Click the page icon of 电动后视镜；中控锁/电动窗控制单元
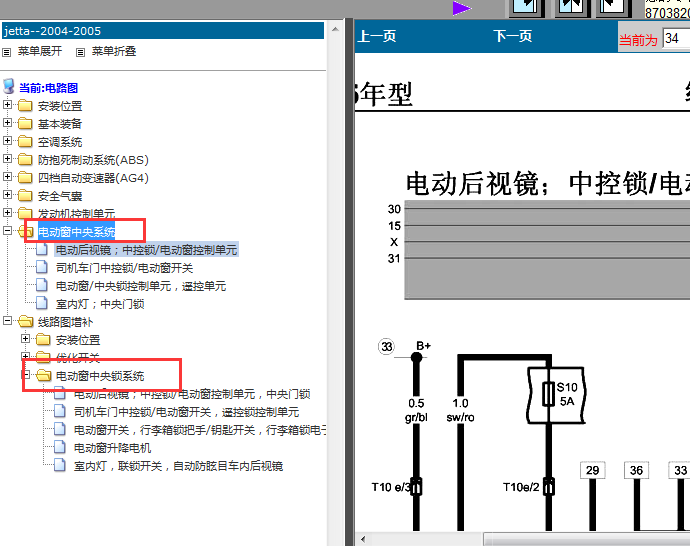 (42, 249)
